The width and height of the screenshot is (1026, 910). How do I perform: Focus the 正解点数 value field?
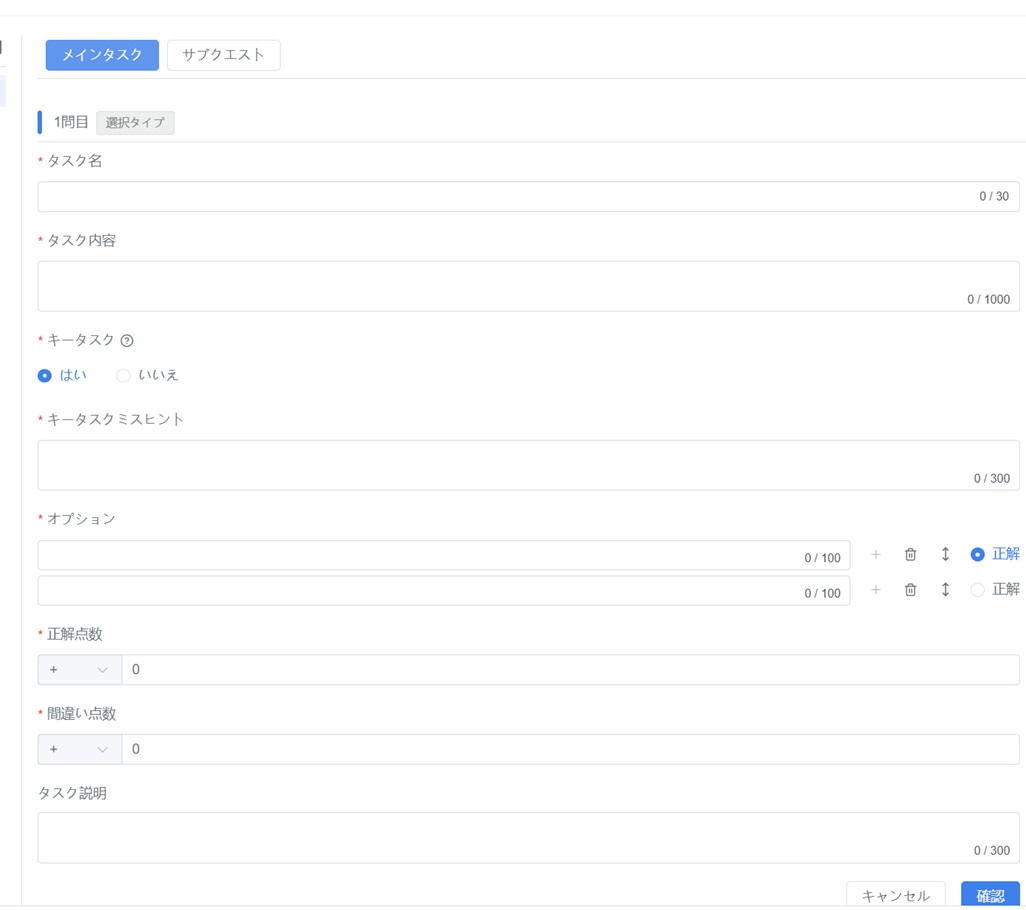pos(571,670)
